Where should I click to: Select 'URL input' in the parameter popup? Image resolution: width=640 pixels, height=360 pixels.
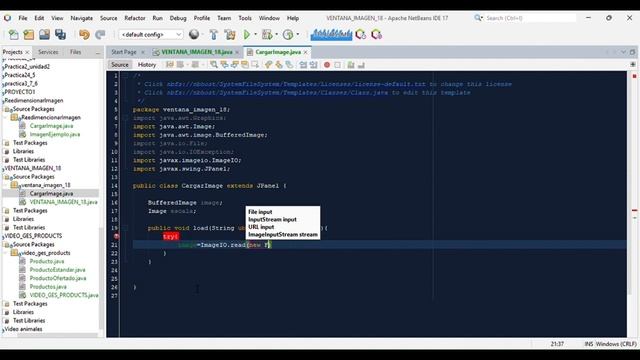click(261, 227)
